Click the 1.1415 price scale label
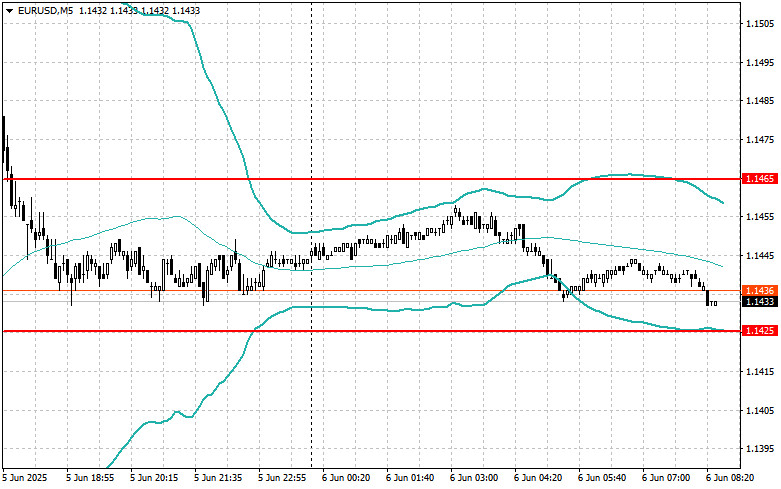781x489 pixels. tap(760, 371)
